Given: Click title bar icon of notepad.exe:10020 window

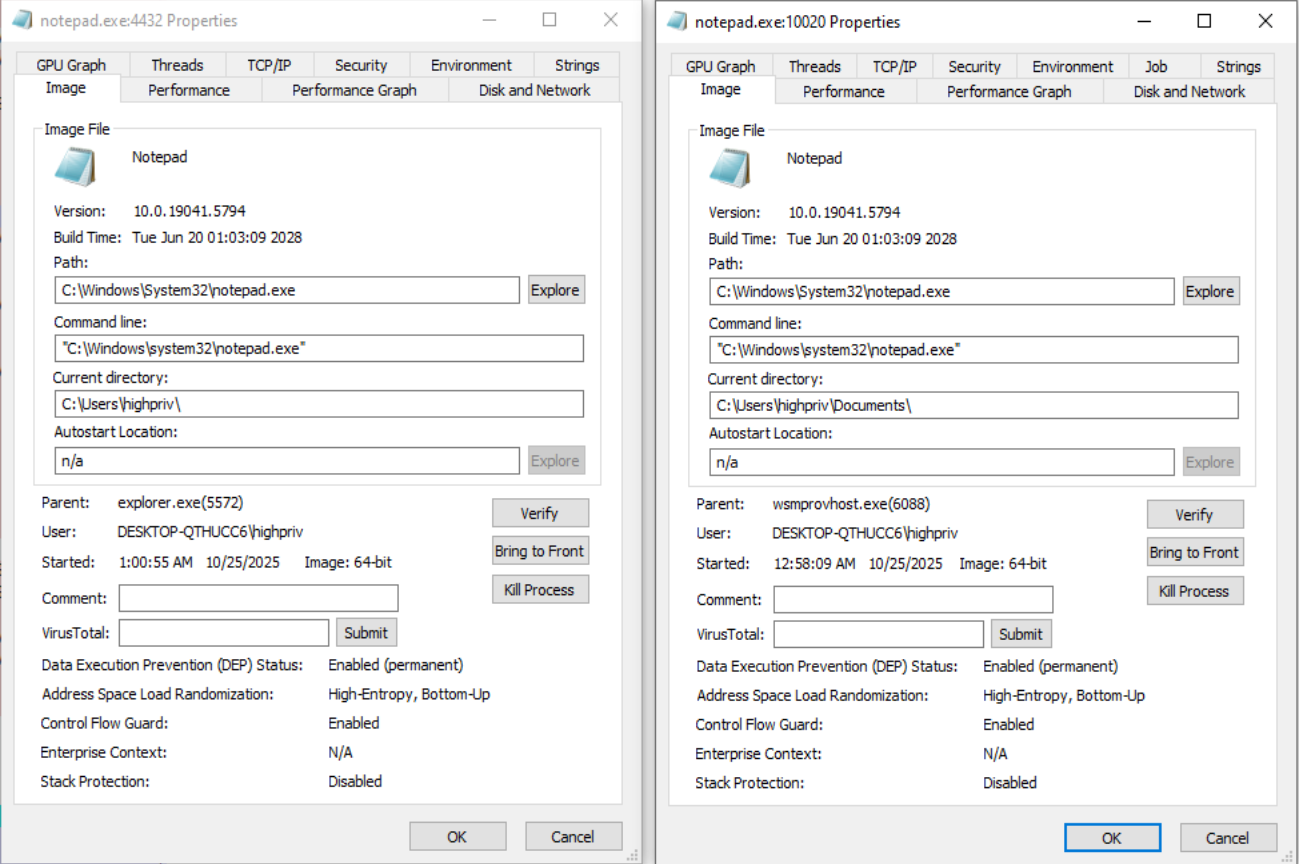Looking at the screenshot, I should point(677,21).
